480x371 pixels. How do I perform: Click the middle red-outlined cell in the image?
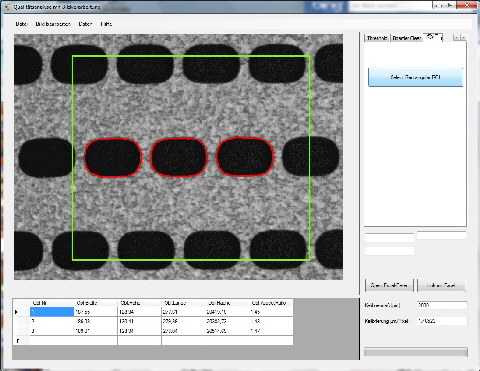pos(179,157)
